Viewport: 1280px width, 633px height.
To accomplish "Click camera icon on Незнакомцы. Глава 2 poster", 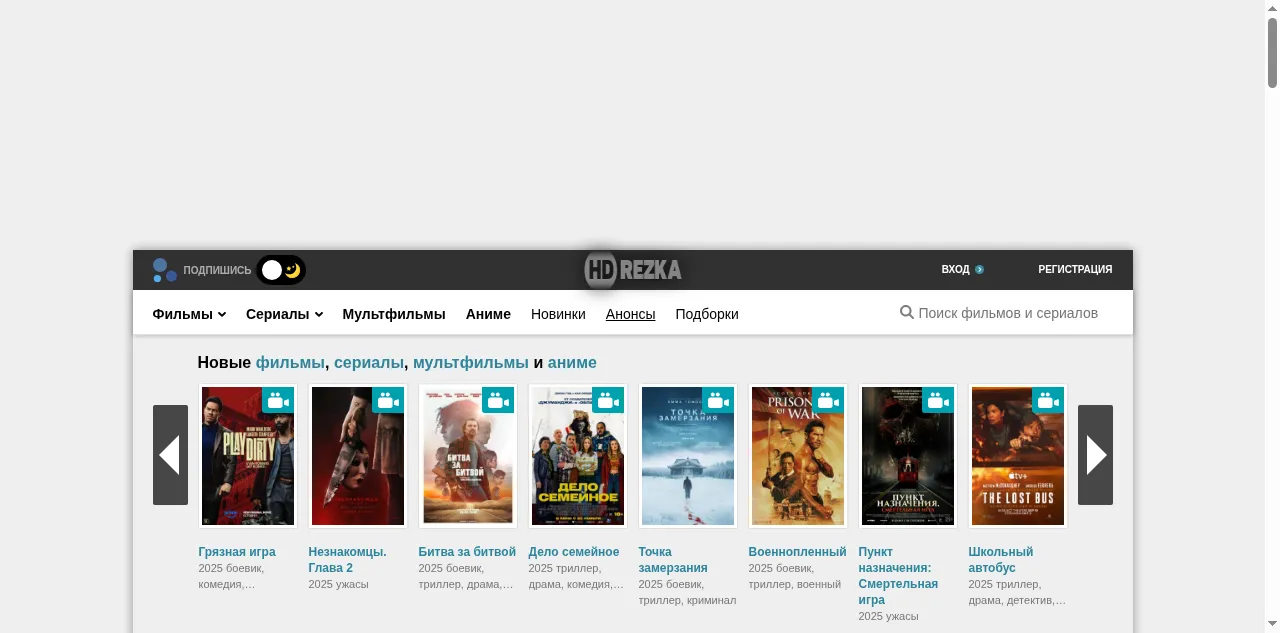I will [388, 401].
